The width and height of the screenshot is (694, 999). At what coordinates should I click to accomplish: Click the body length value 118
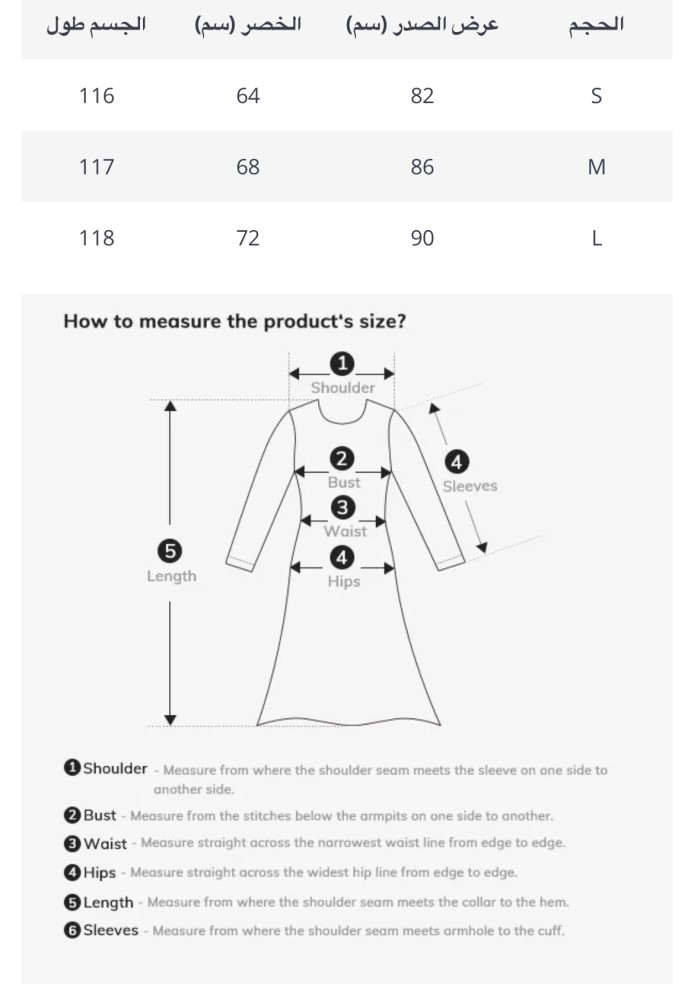pos(96,238)
